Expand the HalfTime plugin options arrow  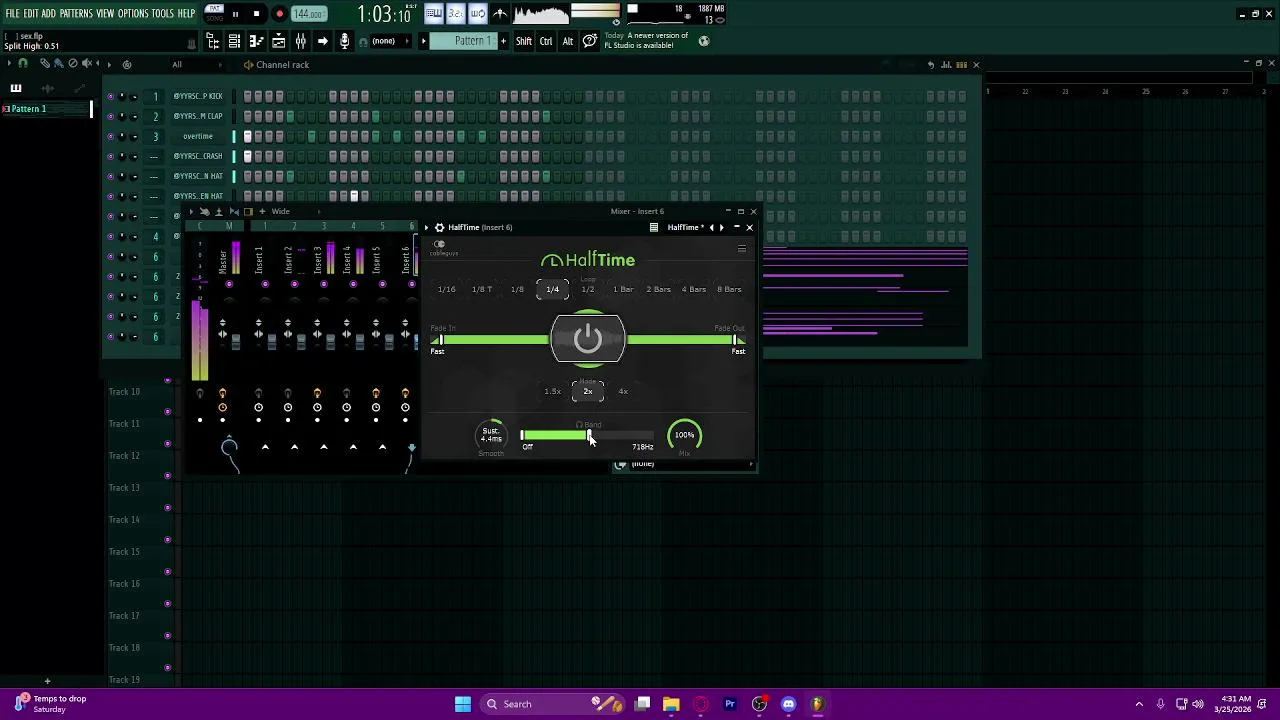pos(427,227)
